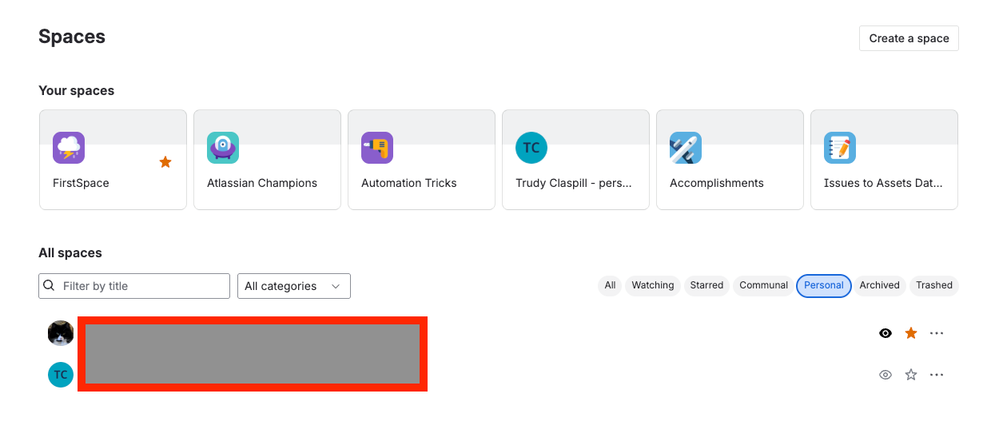Click the FirstSpace card title
This screenshot has height=421, width=999.
click(x=81, y=183)
